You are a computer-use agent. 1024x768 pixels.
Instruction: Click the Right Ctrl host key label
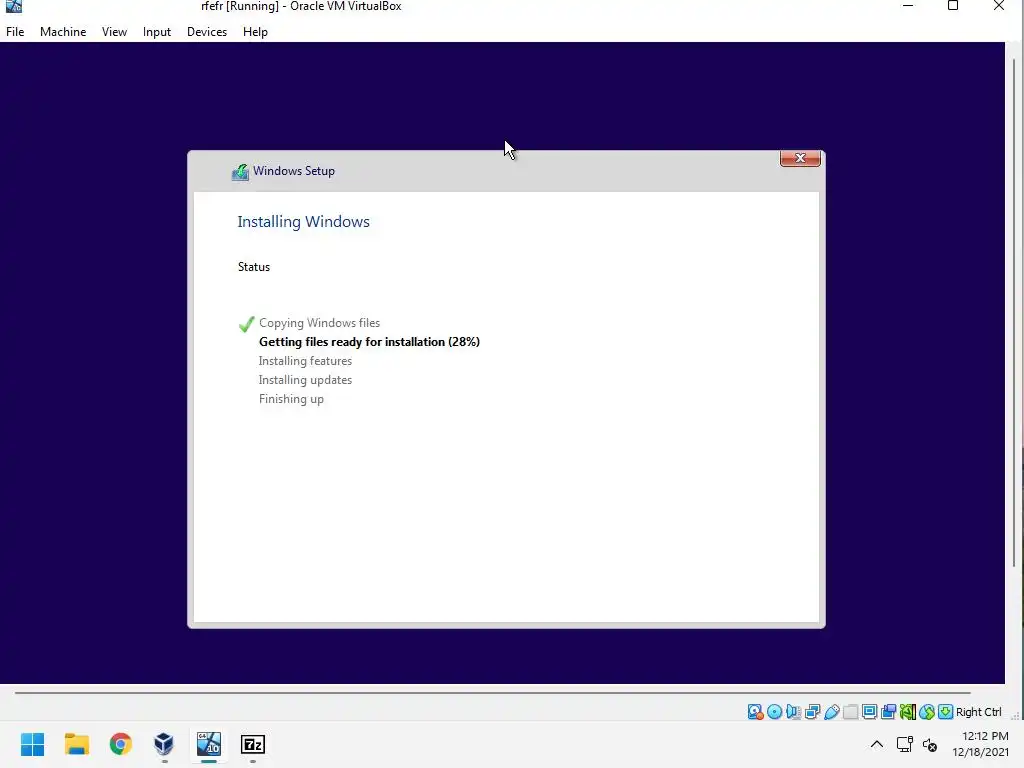978,712
